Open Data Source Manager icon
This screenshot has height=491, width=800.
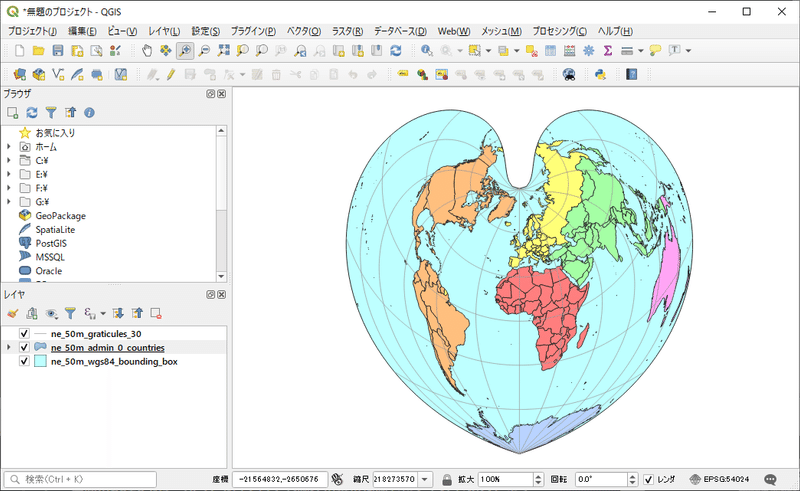pos(20,75)
